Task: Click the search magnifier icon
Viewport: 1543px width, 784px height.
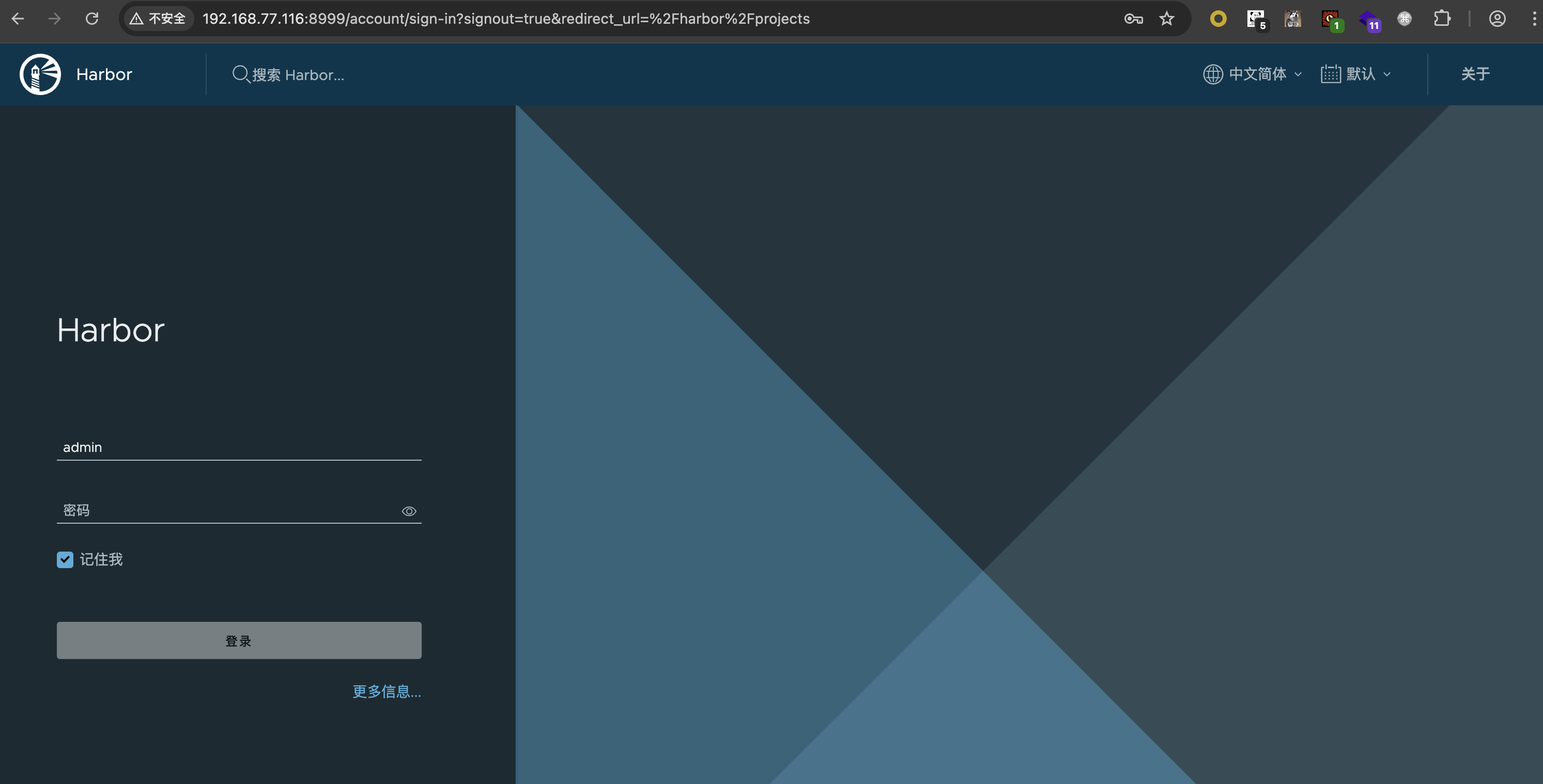Action: (x=240, y=74)
